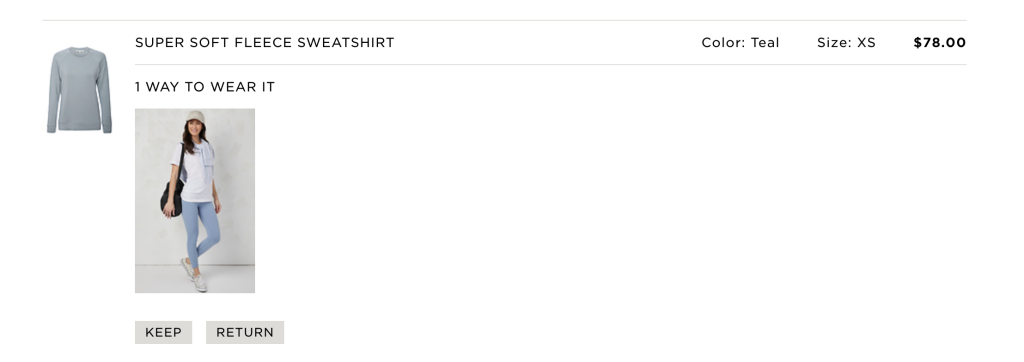The width and height of the screenshot is (1024, 362).
Task: Click the RETURN button
Action: 245,332
